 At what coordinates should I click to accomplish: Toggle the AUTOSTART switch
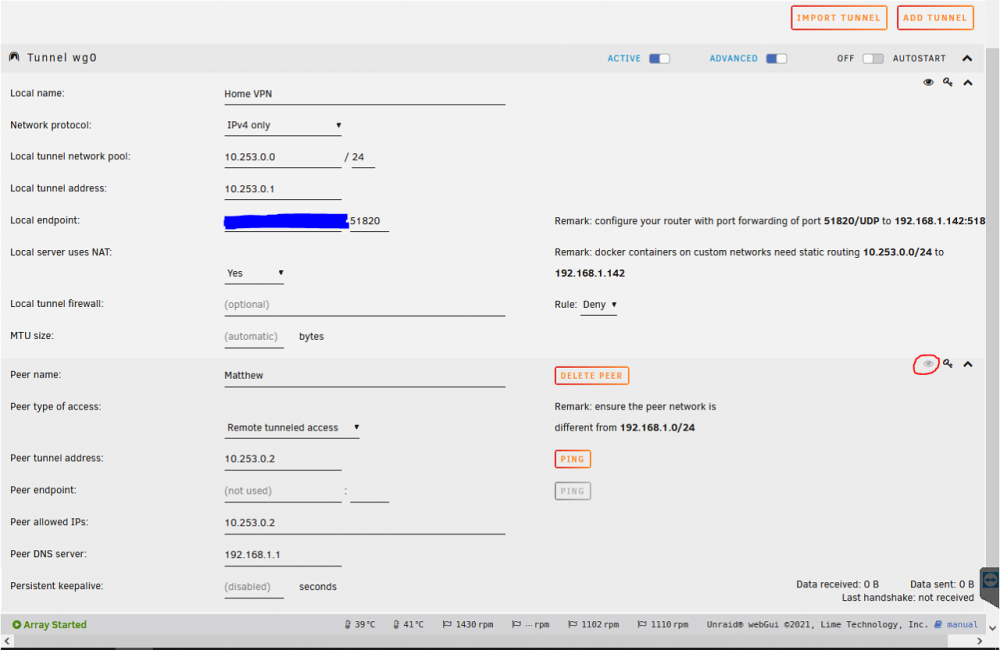click(x=872, y=58)
